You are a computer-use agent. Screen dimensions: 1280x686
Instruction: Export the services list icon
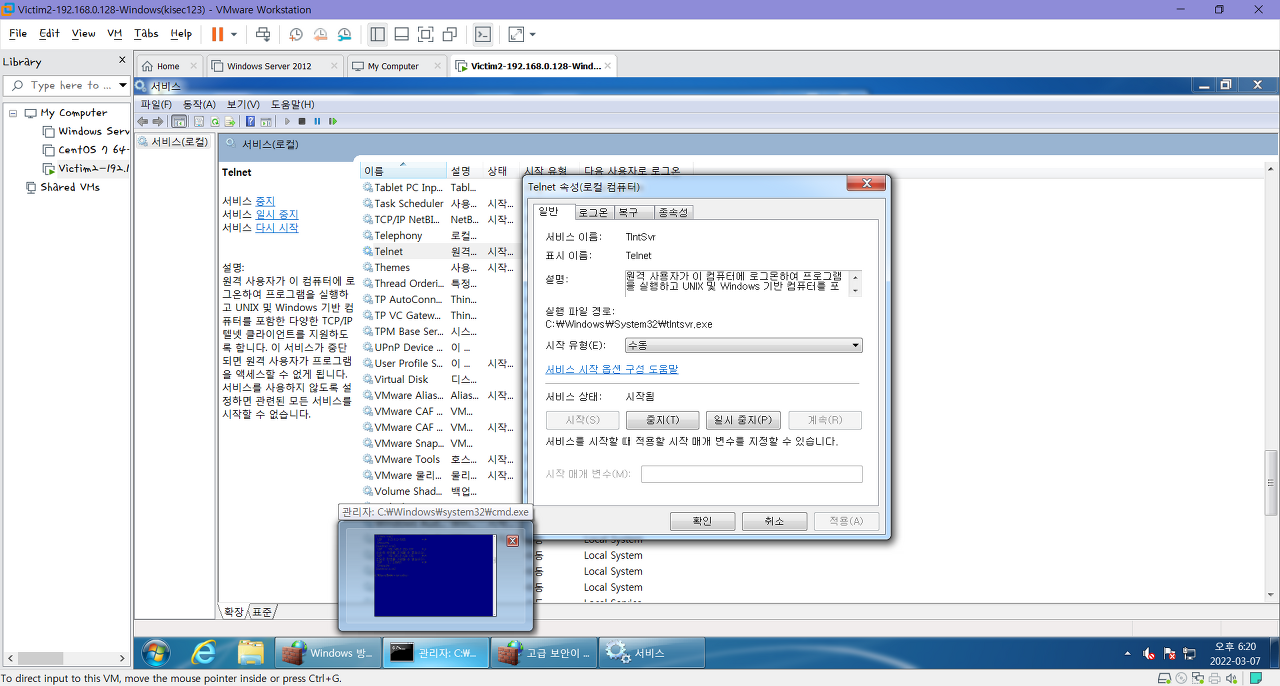pyautogui.click(x=230, y=121)
